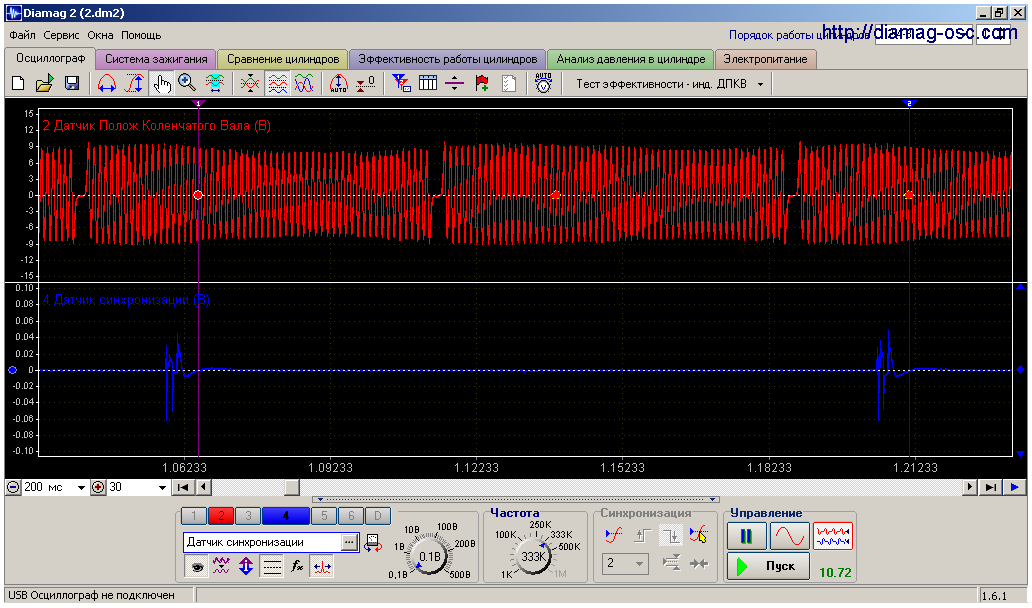Image resolution: width=1032 pixels, height=608 pixels.
Task: Play the recording with the blue arrow
Action: pos(1014,488)
